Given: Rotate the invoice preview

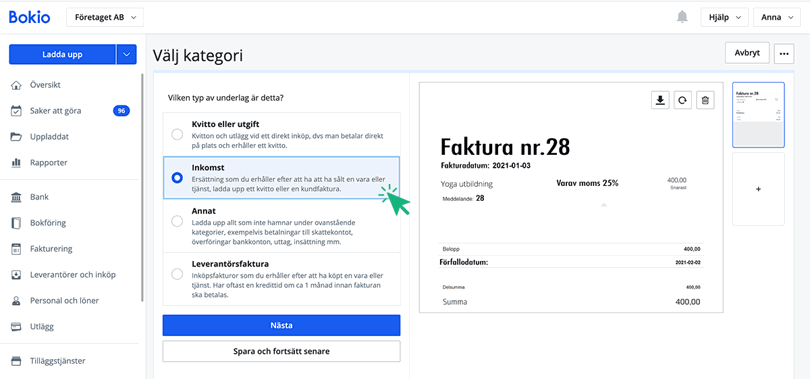Looking at the screenshot, I should pyautogui.click(x=682, y=100).
